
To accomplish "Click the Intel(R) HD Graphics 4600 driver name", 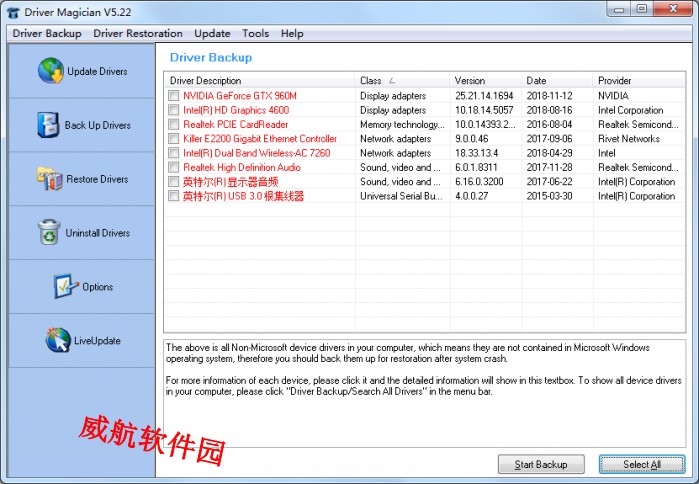I will tap(236, 110).
